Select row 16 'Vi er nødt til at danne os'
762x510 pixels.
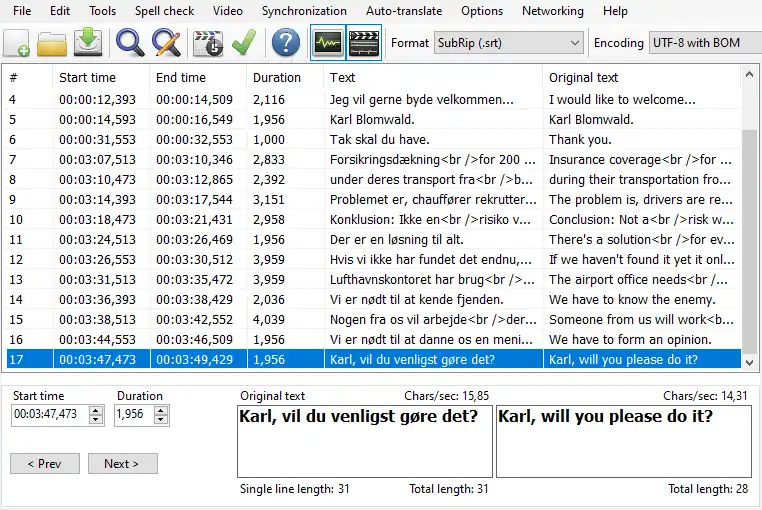coord(374,339)
